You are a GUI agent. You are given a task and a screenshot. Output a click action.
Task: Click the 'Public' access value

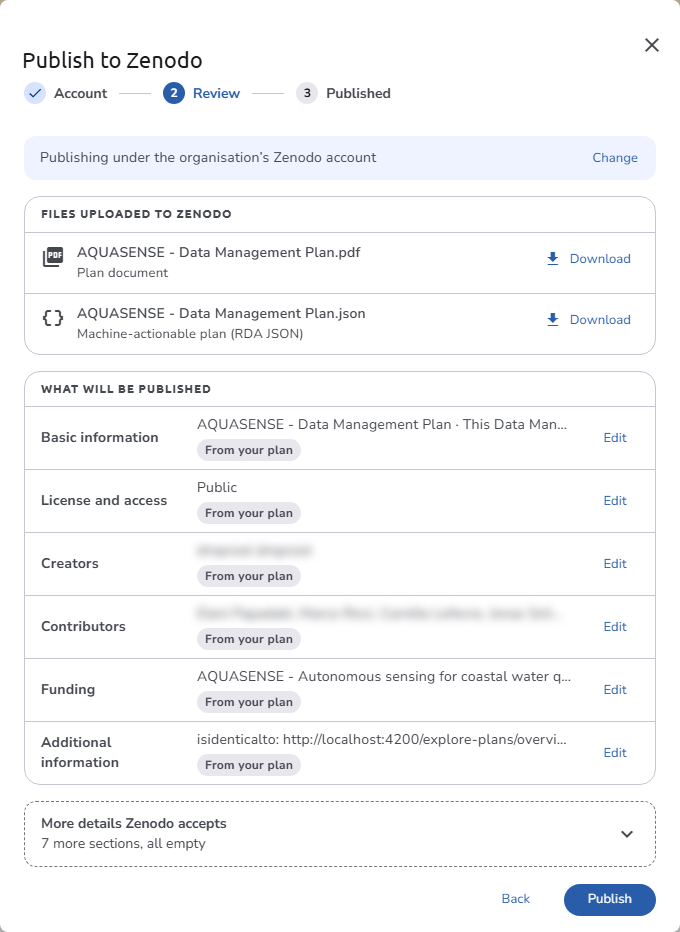coord(217,487)
